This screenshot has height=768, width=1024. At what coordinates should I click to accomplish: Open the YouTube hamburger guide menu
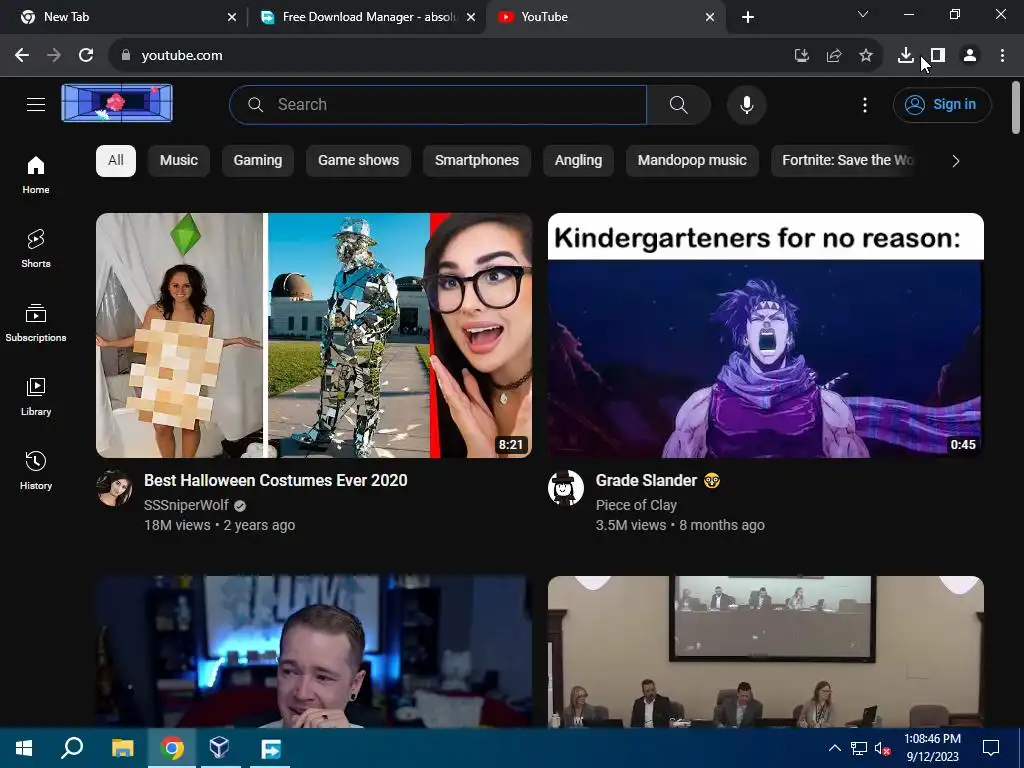[x=36, y=104]
